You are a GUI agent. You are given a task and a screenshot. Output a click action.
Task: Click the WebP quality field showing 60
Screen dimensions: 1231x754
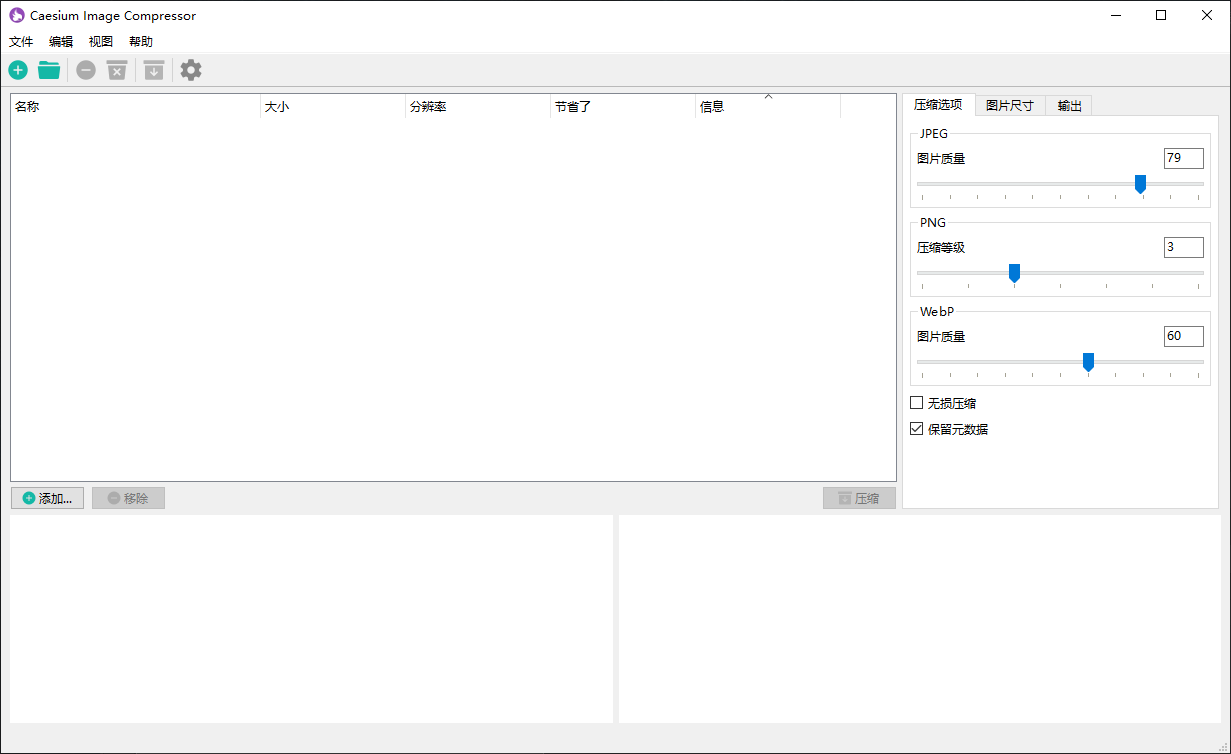click(1183, 336)
